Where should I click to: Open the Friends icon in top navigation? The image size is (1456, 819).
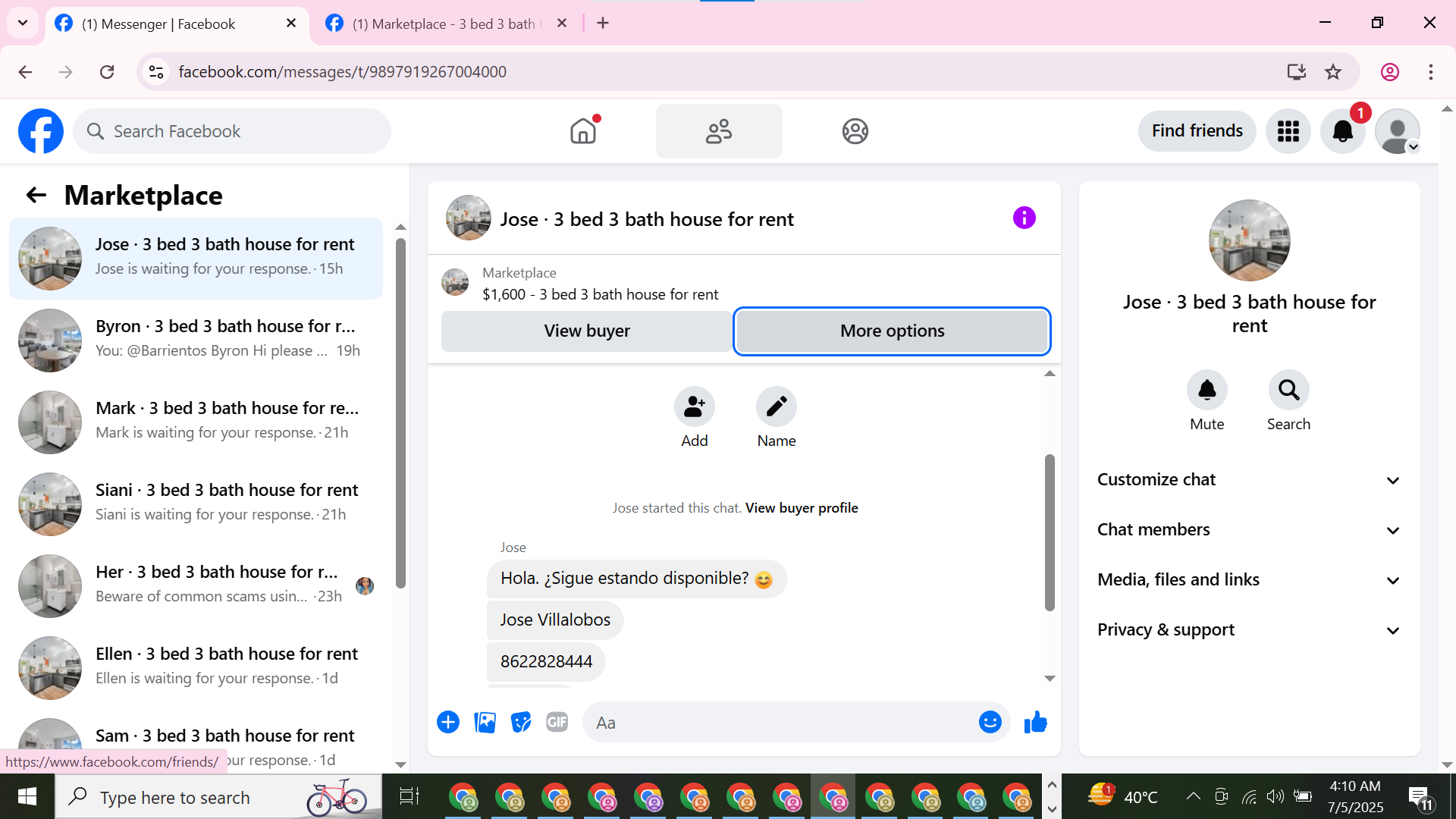(719, 131)
